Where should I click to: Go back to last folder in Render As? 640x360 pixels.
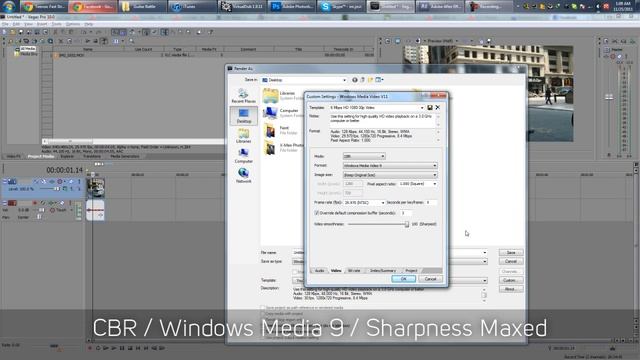[x=355, y=80]
